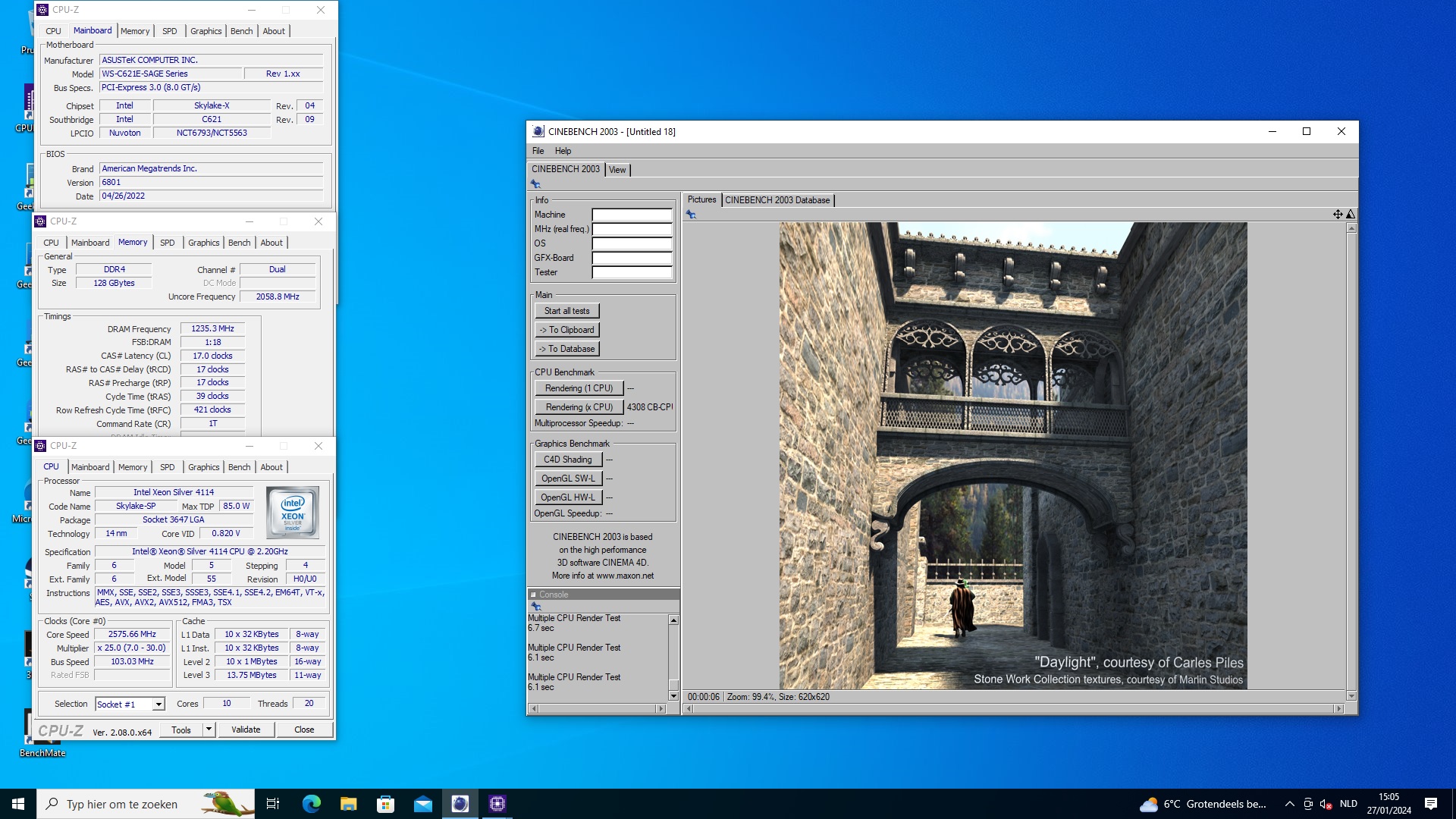Select the Pictures tab in Cinebench
The height and width of the screenshot is (819, 1456).
(701, 199)
